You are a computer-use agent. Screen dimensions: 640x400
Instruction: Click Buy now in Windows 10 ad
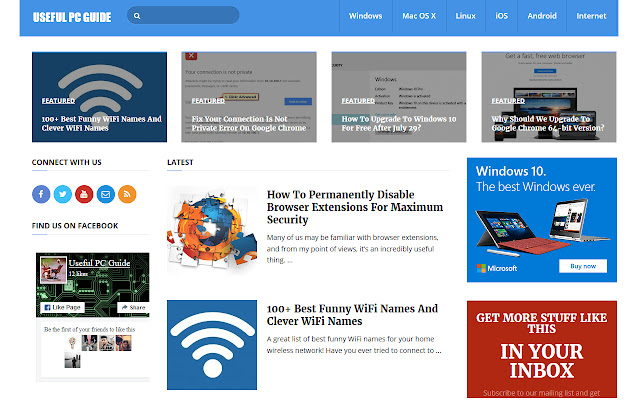click(583, 266)
